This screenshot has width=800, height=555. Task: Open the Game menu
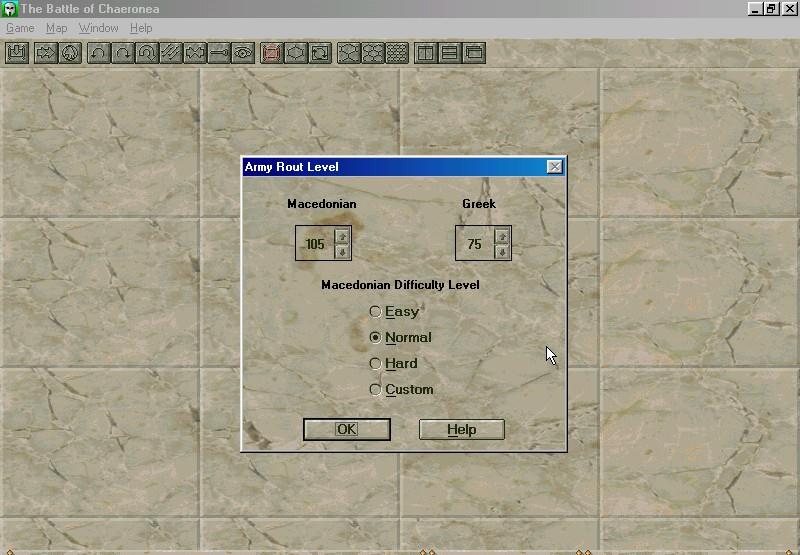[x=20, y=28]
